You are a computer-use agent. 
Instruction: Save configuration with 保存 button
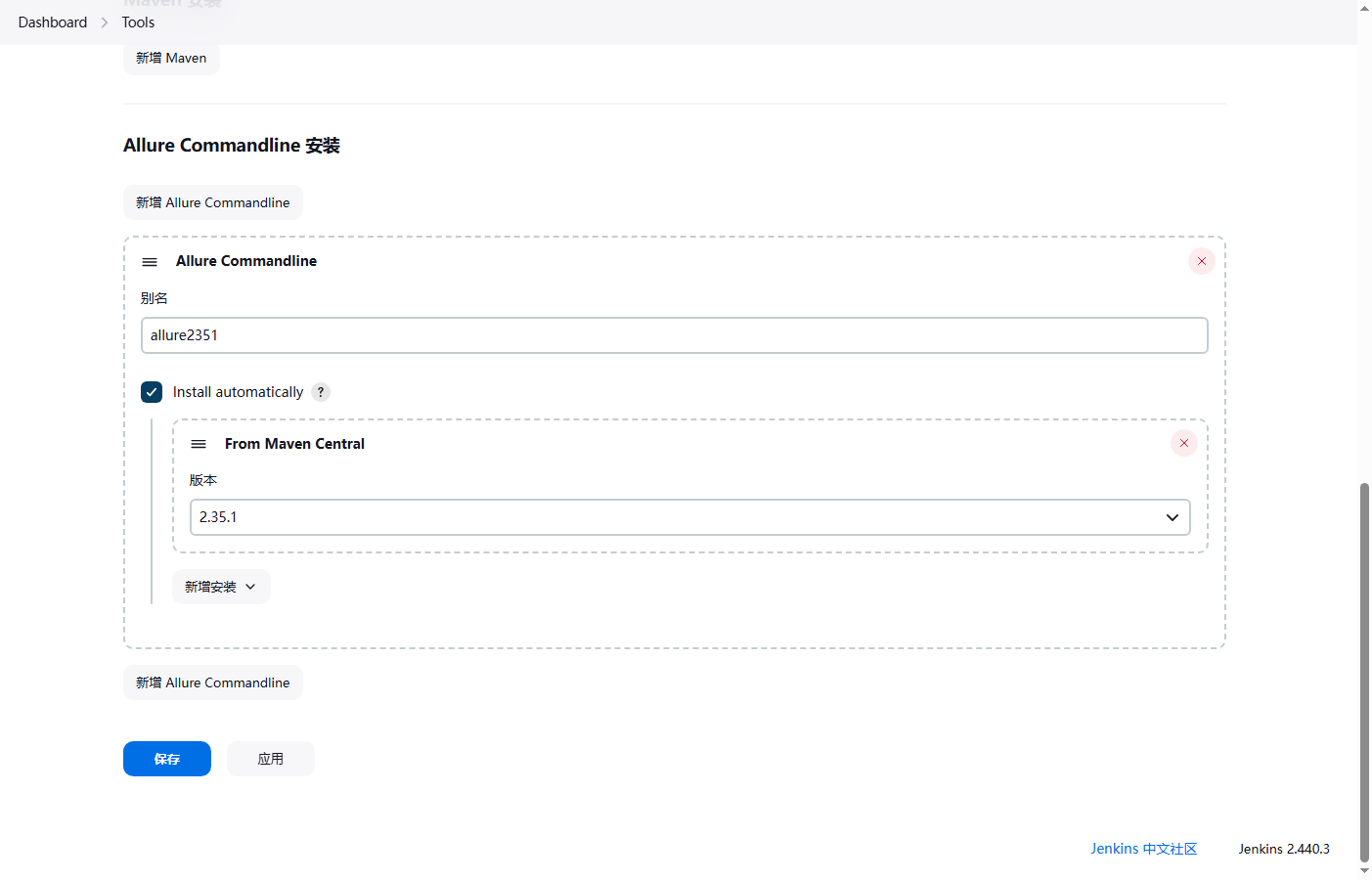(x=167, y=759)
